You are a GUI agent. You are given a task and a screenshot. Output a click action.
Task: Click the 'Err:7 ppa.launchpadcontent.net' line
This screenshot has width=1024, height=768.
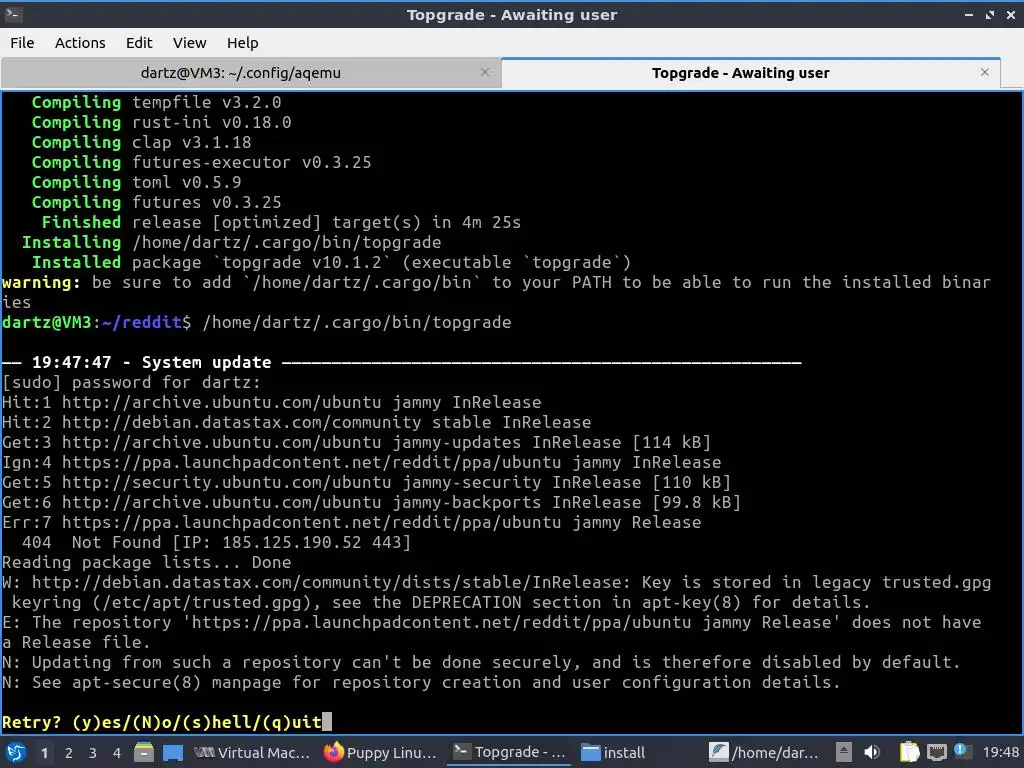pyautogui.click(x=351, y=522)
